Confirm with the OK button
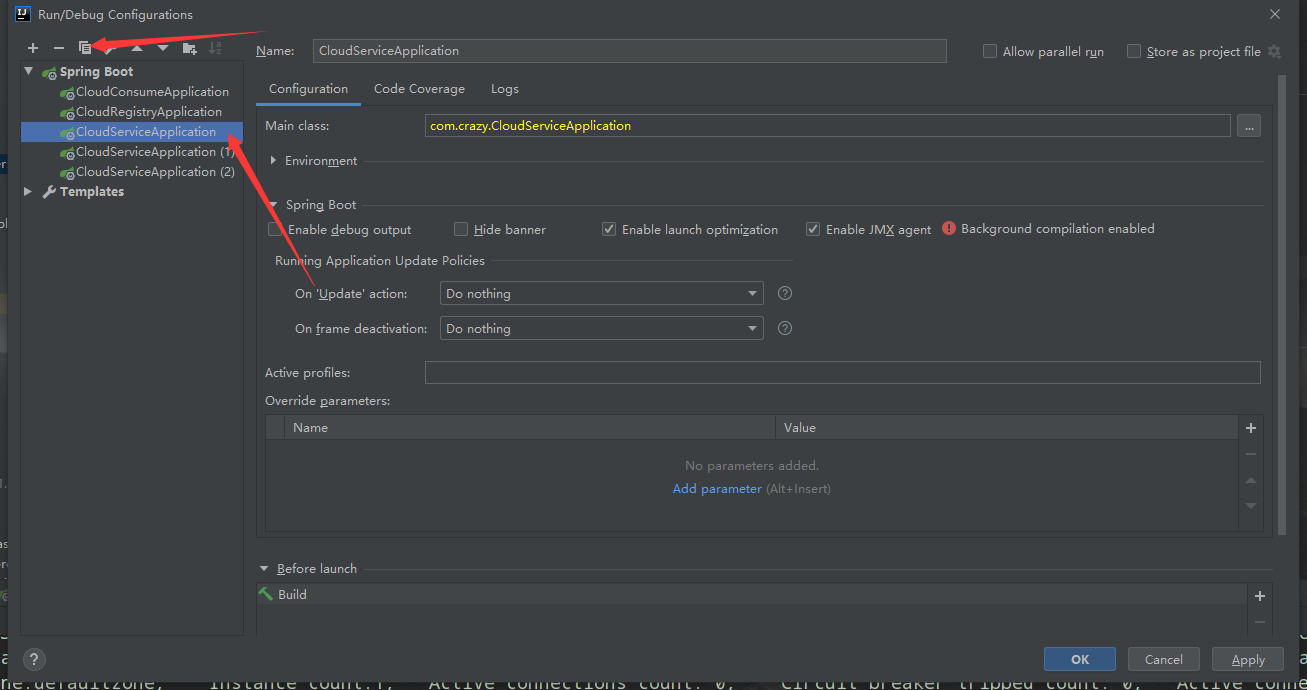Screen dimensions: 1307x690 [1080, 659]
